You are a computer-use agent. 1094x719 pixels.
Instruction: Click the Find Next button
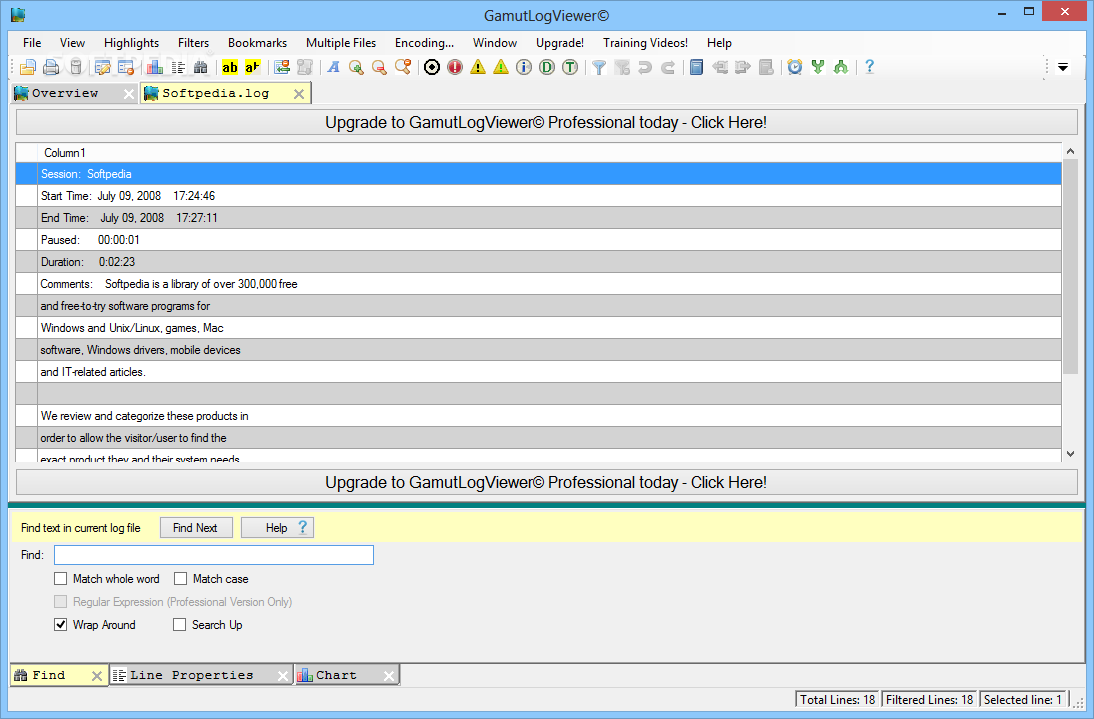tap(195, 528)
